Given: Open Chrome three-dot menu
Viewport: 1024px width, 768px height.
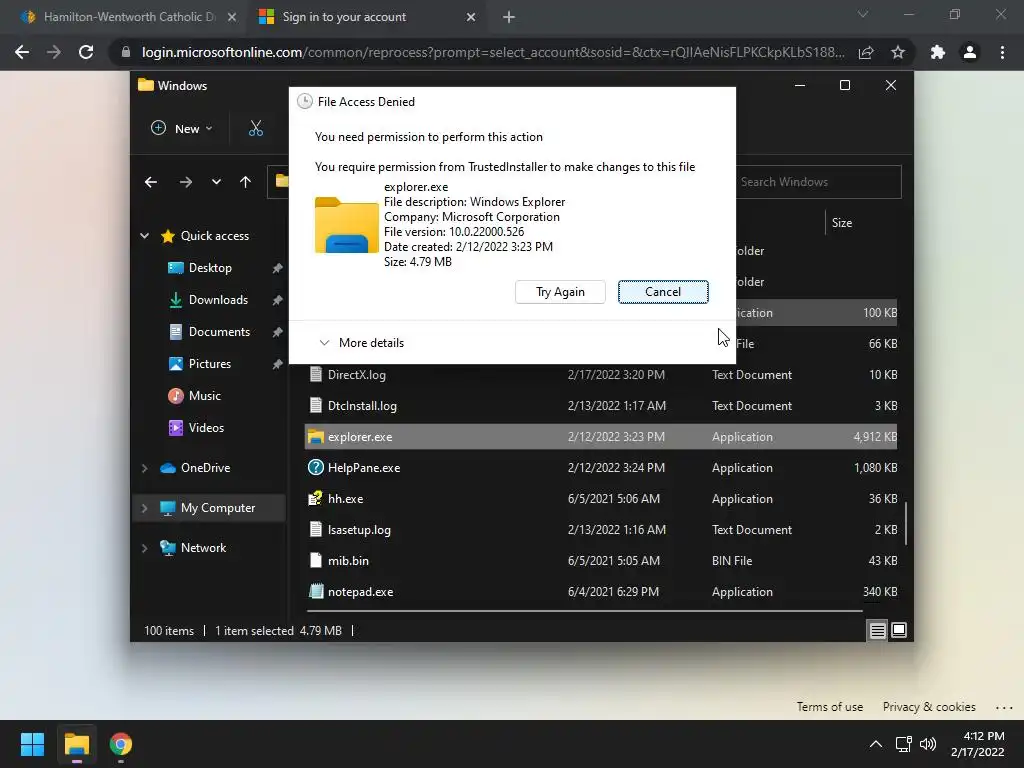Looking at the screenshot, I should click(1002, 52).
